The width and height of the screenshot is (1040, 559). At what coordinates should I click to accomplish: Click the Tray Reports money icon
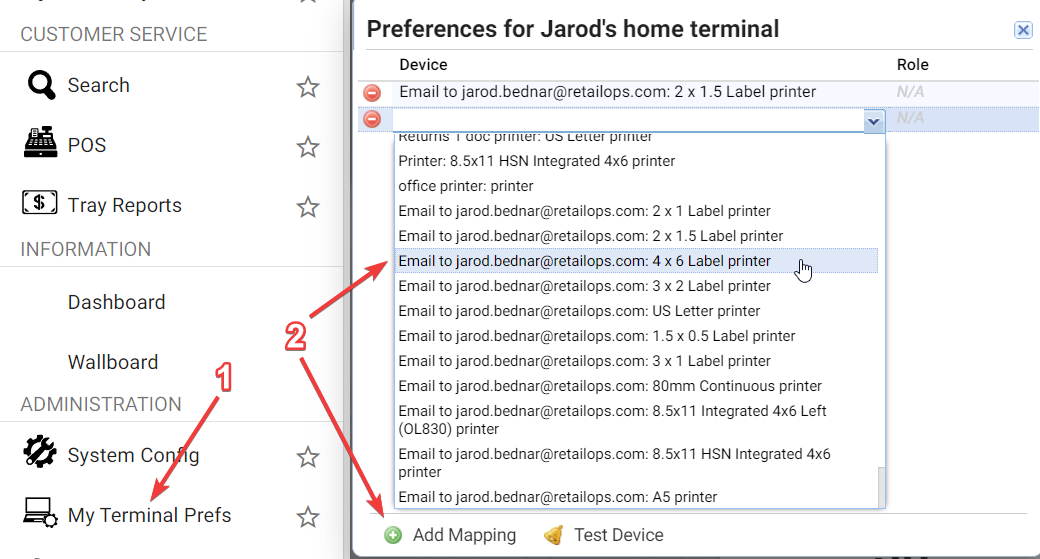(40, 203)
